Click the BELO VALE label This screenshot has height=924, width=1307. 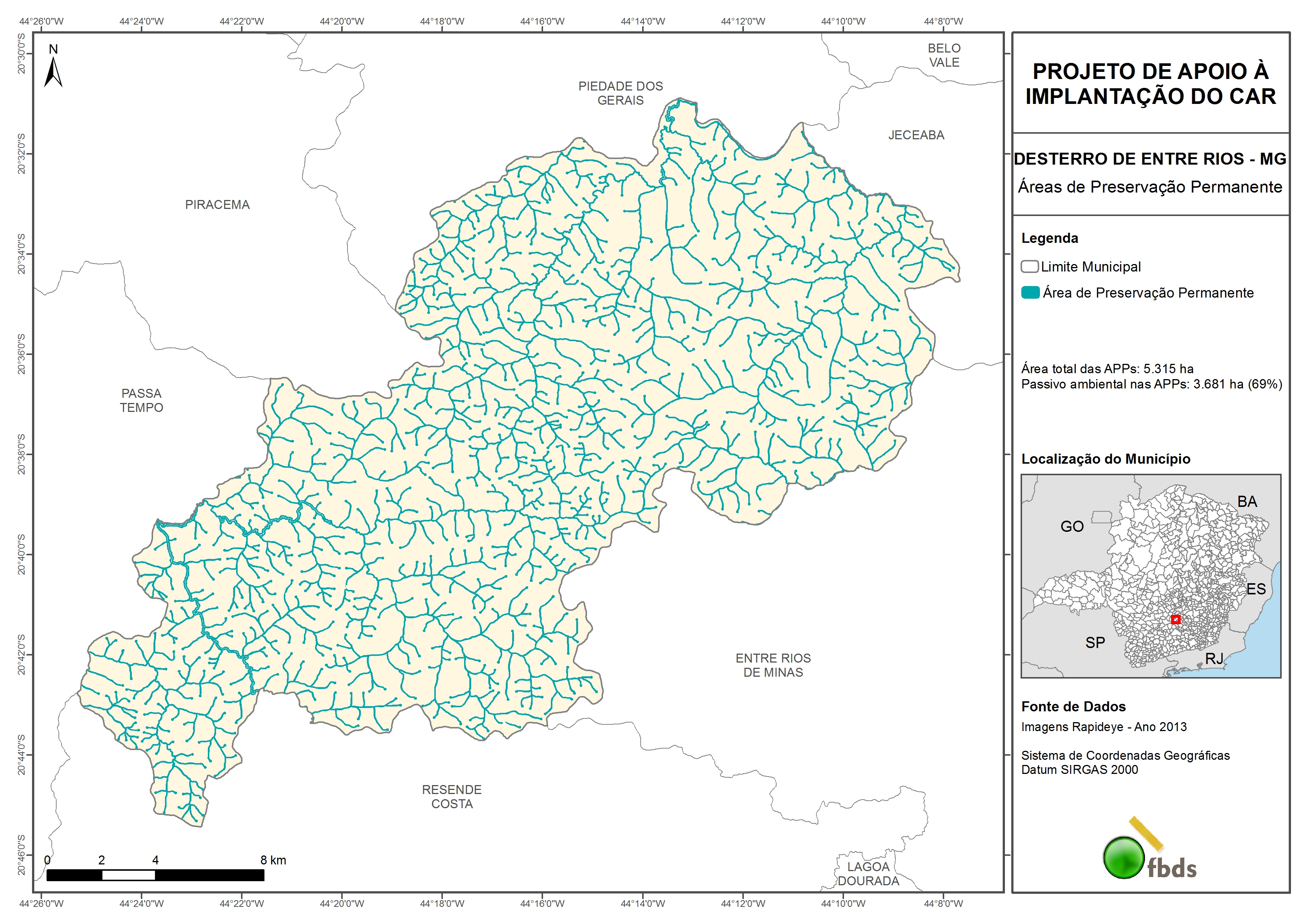(x=944, y=55)
